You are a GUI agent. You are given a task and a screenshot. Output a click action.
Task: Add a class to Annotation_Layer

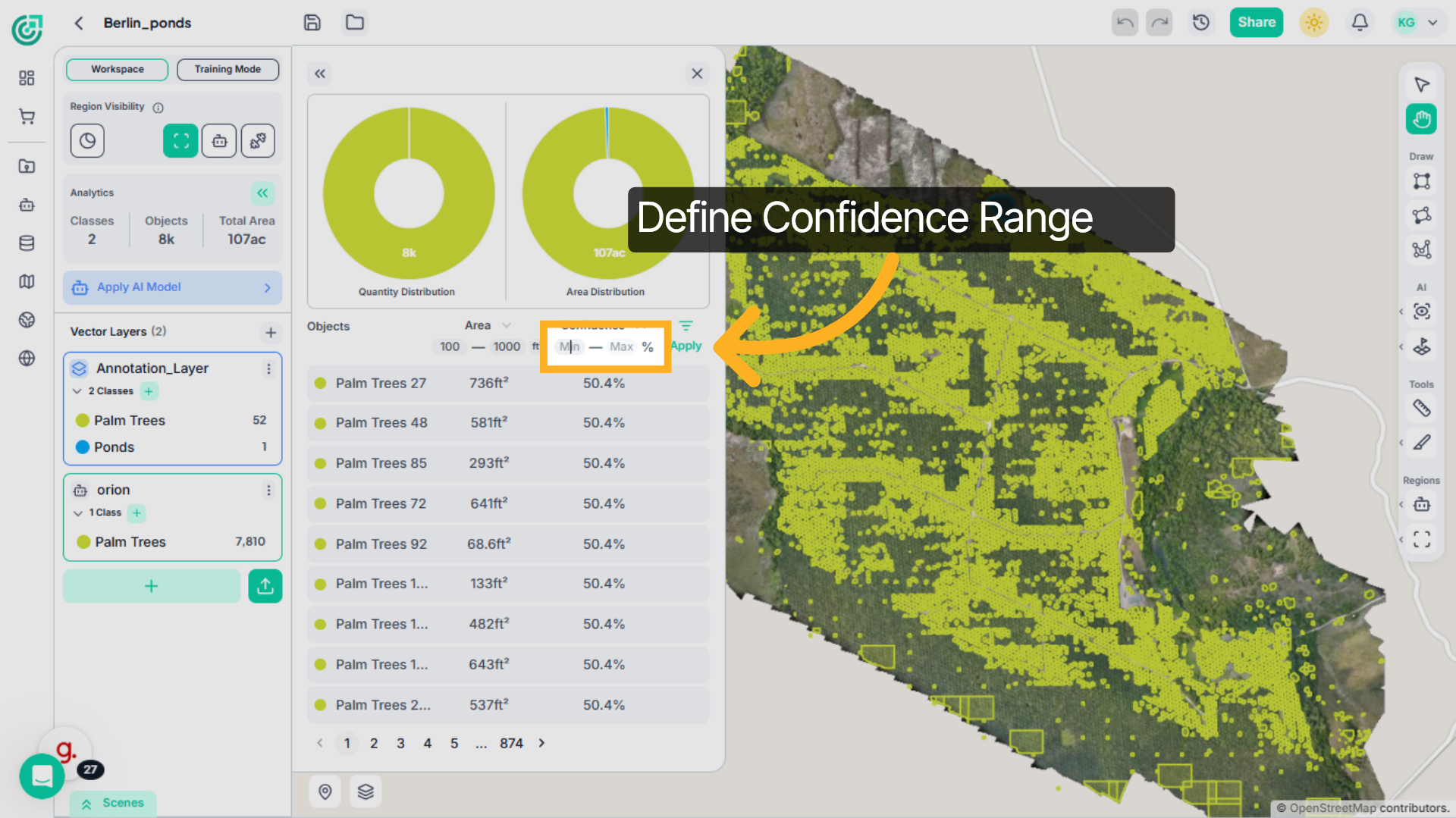(x=149, y=391)
